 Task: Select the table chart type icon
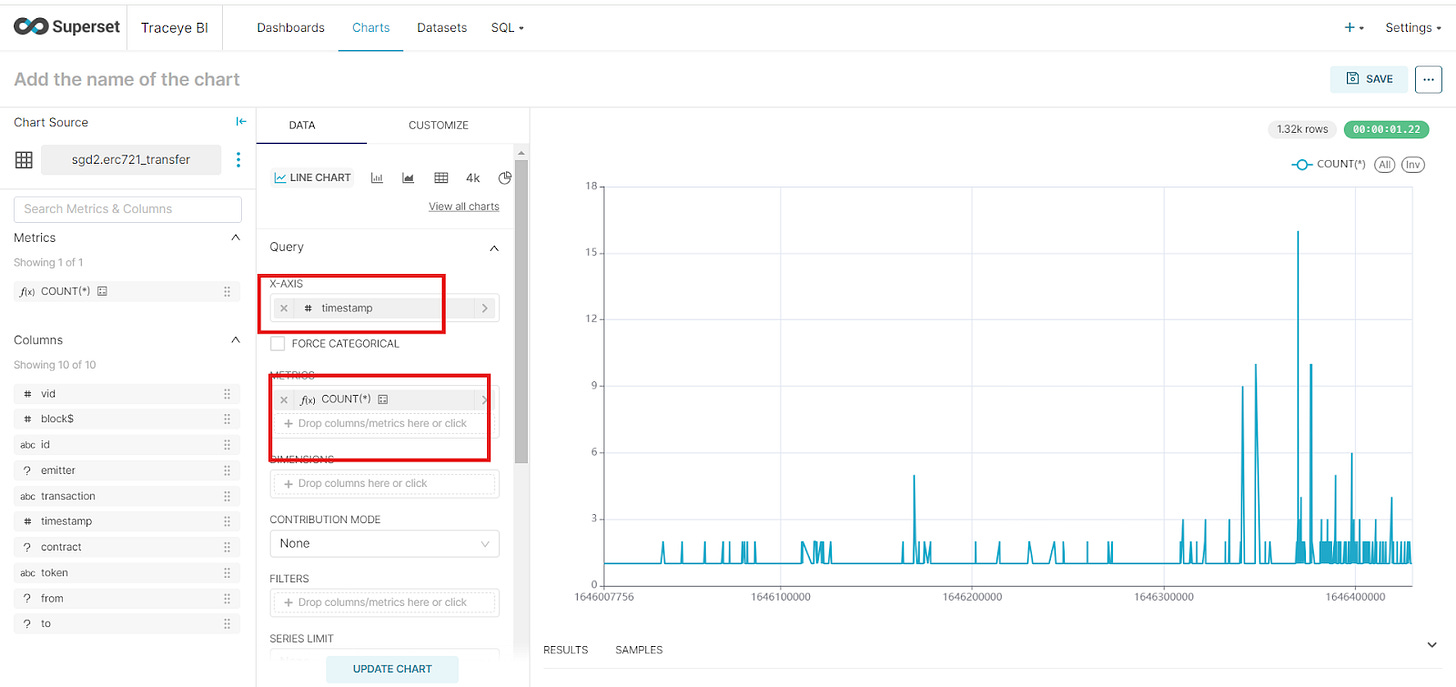[441, 178]
